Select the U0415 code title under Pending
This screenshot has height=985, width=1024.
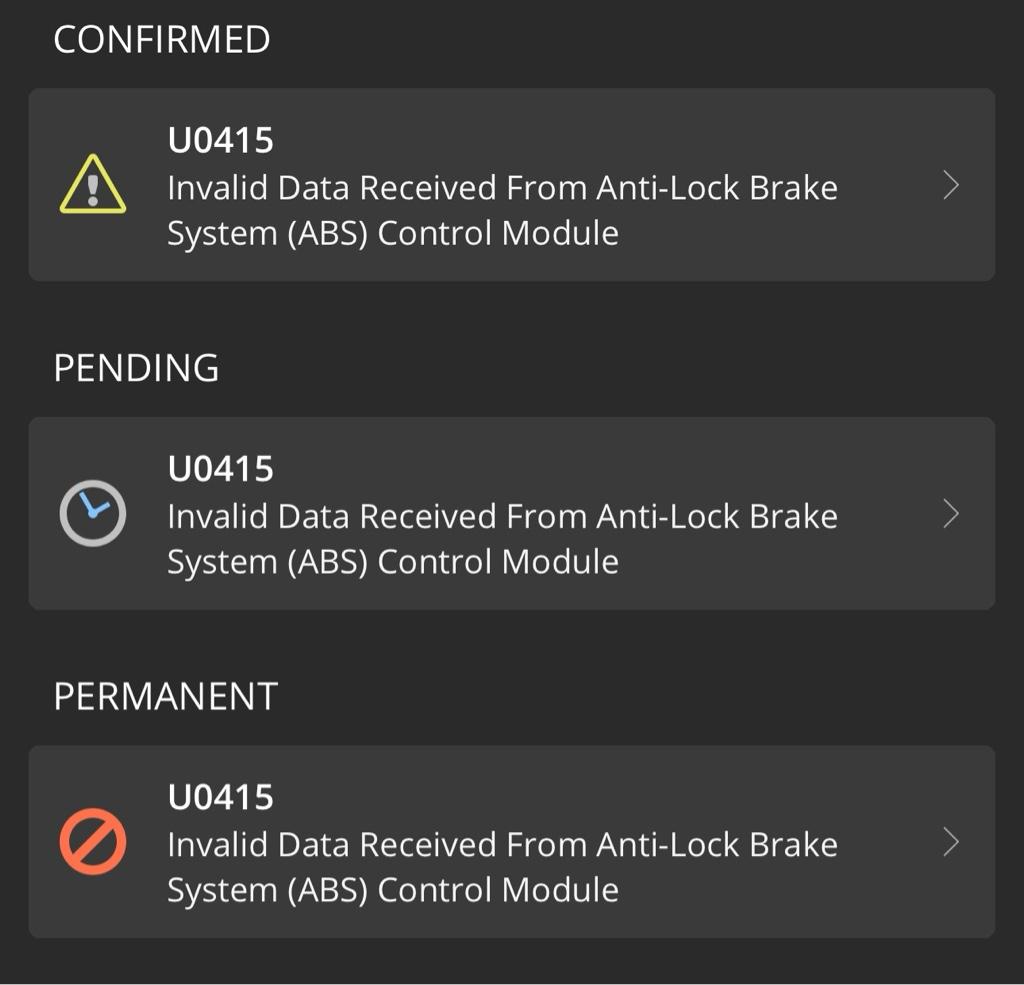point(220,468)
